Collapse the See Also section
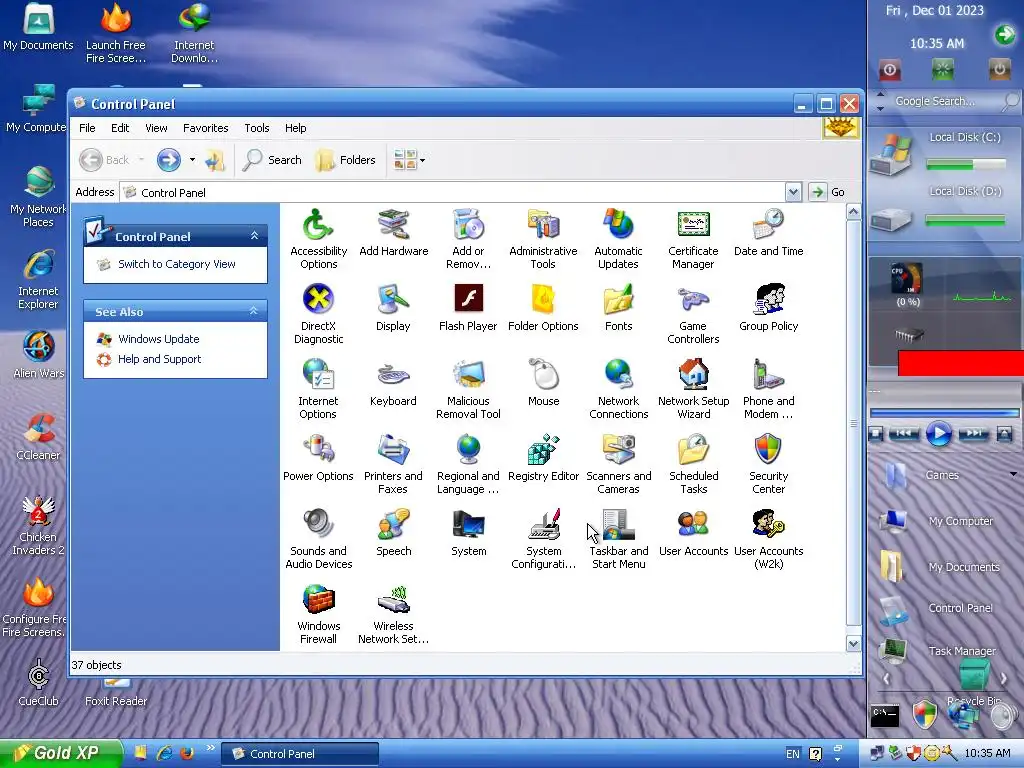The image size is (1024, 768). [254, 312]
